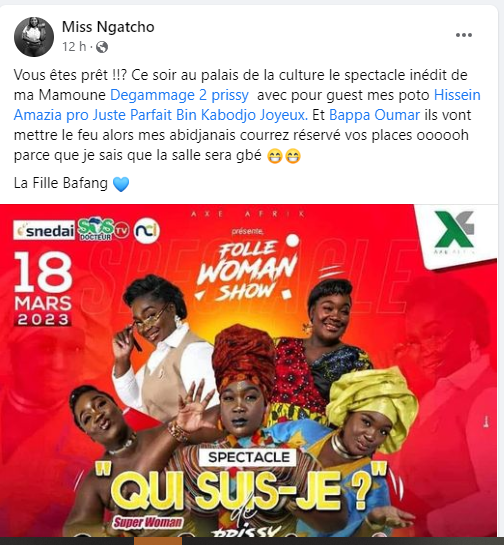Image resolution: width=504 pixels, height=545 pixels.
Task: Click the SOS Docteur TV logo
Action: tap(103, 230)
